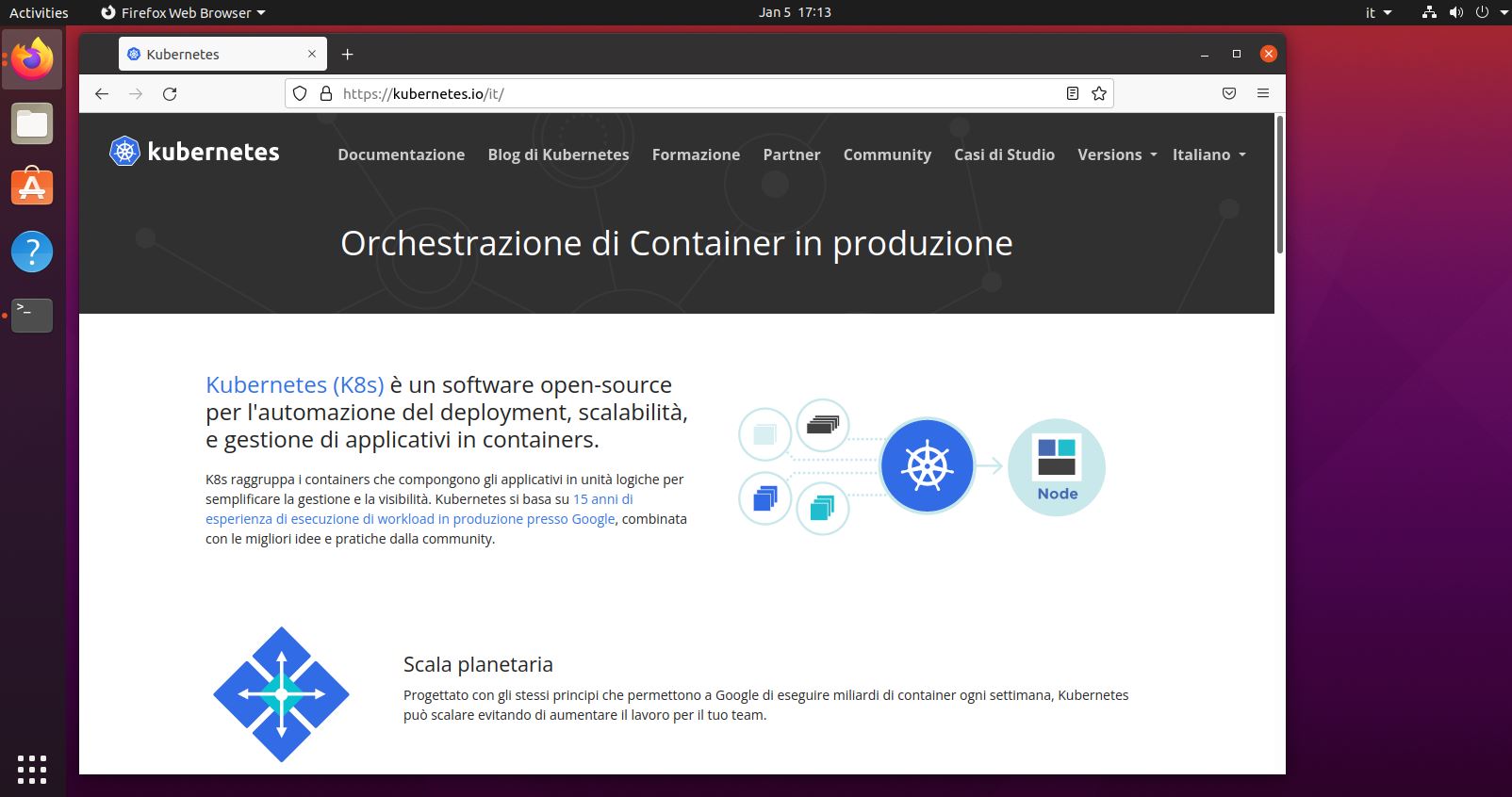Image resolution: width=1512 pixels, height=797 pixels.
Task: Click the browser forward arrow
Action: pyautogui.click(x=136, y=93)
